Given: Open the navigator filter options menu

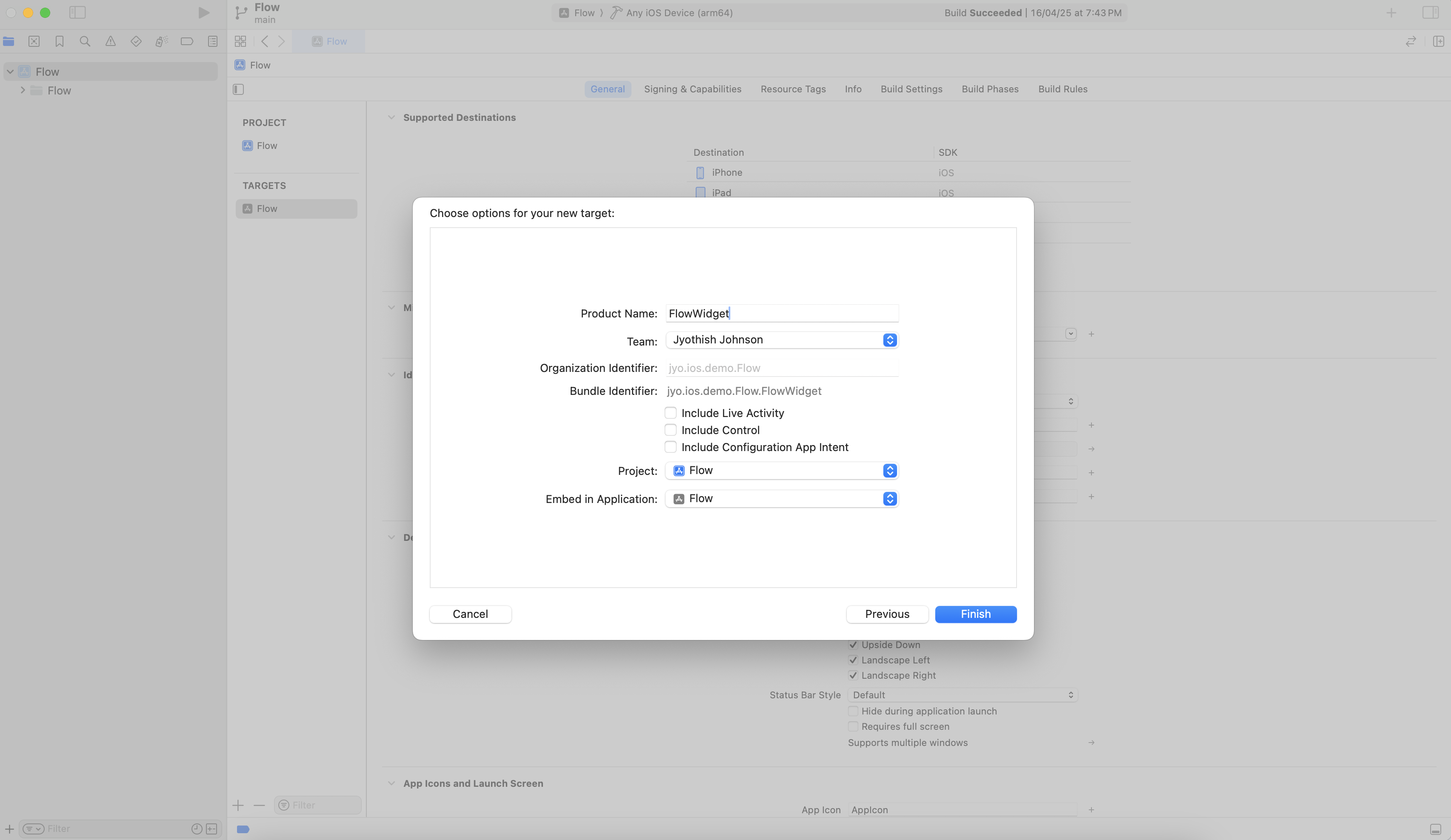Looking at the screenshot, I should pos(33,829).
